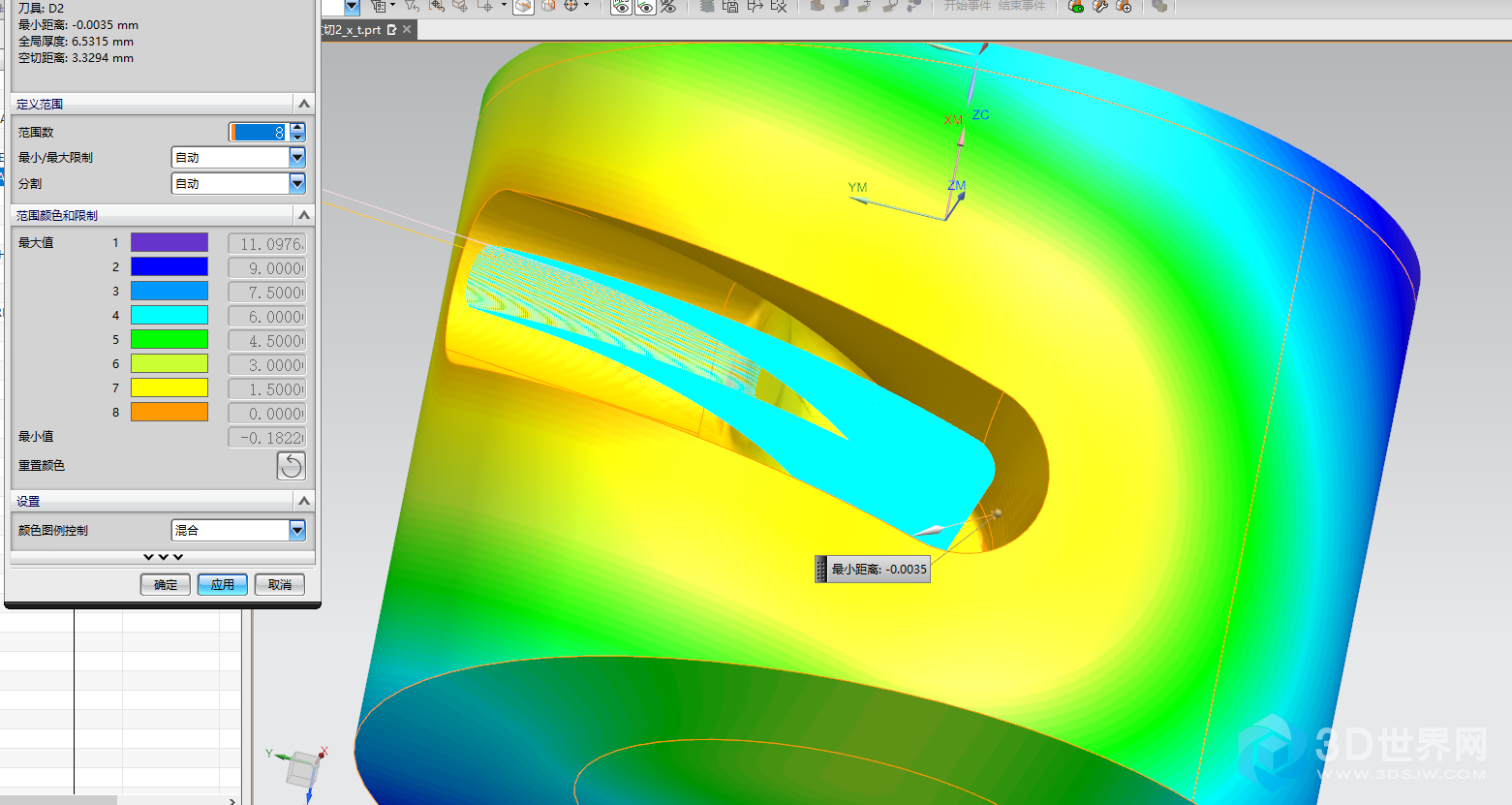Click the document icon on the 切2_x_t.prt tab
Viewport: 1512px width, 805px height.
coord(391,30)
